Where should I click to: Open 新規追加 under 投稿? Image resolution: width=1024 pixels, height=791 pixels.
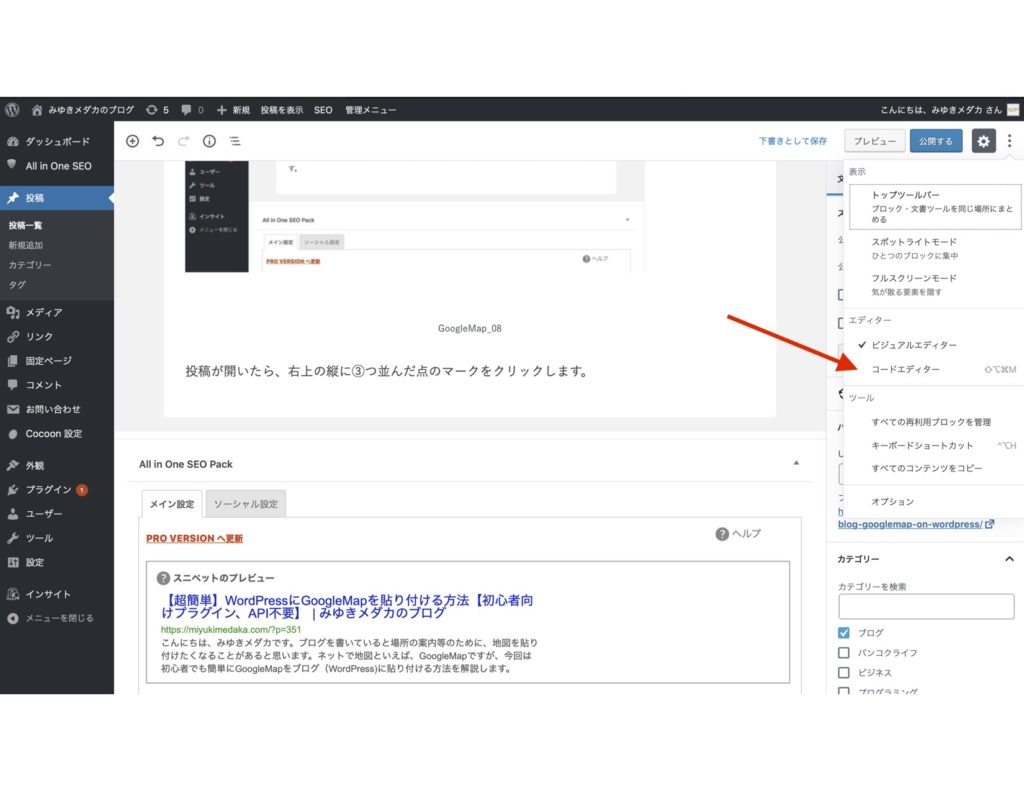[x=25, y=245]
